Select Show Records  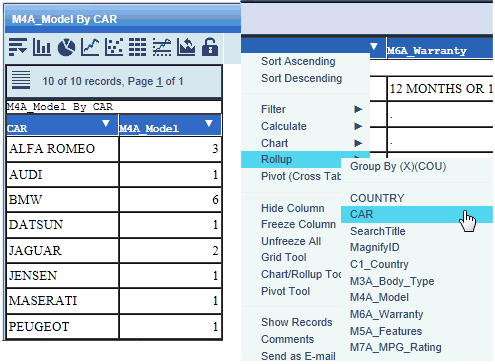point(297,322)
